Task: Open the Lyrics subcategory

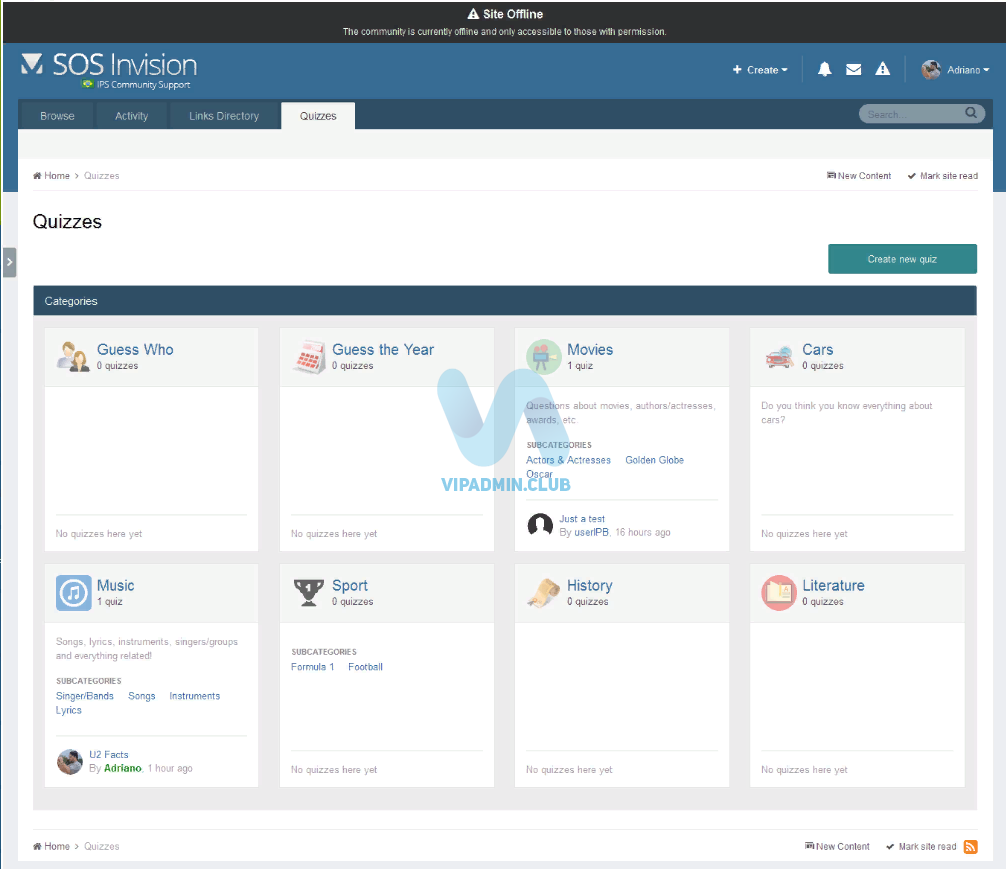Action: pyautogui.click(x=69, y=710)
